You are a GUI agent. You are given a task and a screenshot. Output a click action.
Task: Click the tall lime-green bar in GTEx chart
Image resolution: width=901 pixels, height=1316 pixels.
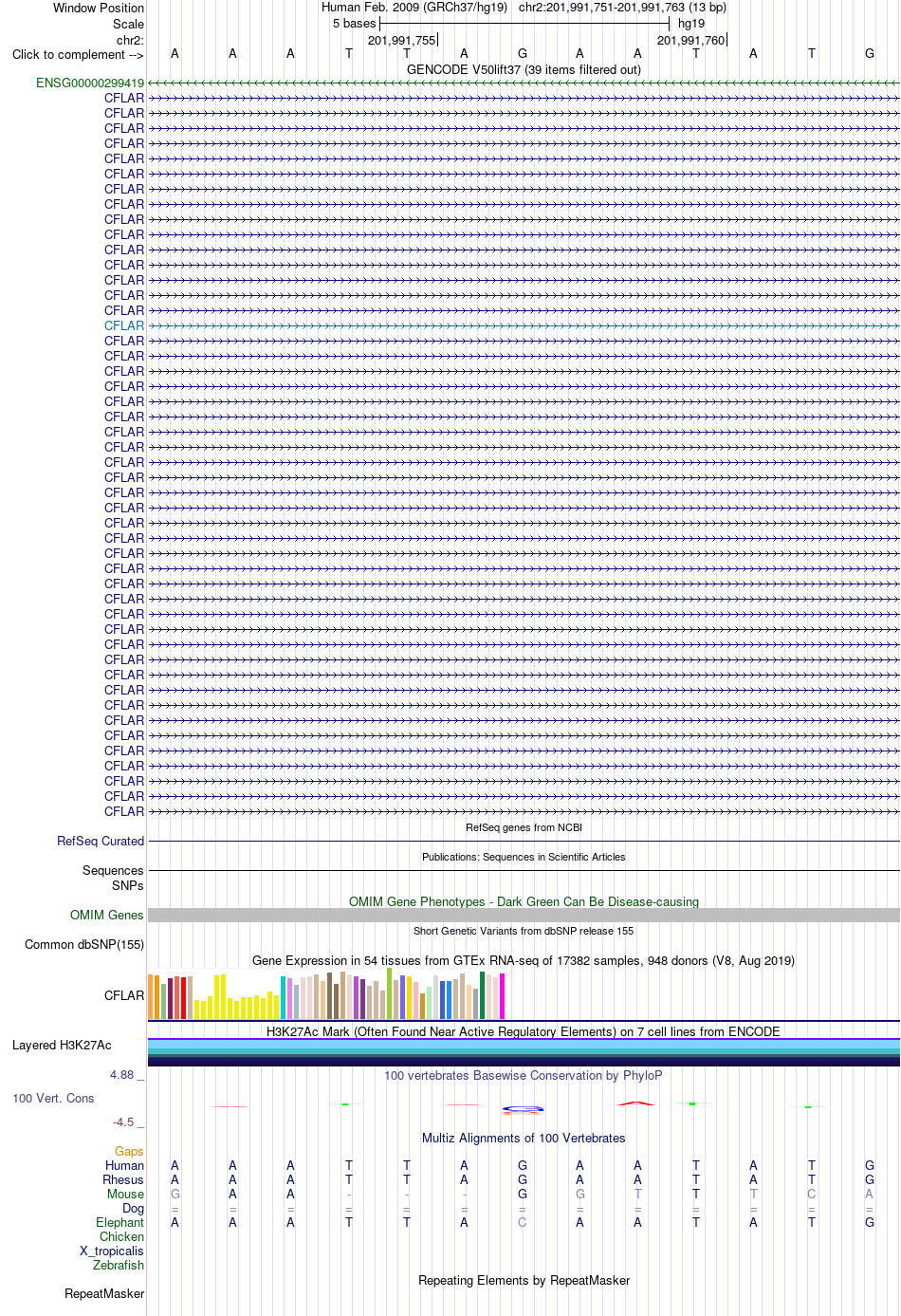click(389, 993)
